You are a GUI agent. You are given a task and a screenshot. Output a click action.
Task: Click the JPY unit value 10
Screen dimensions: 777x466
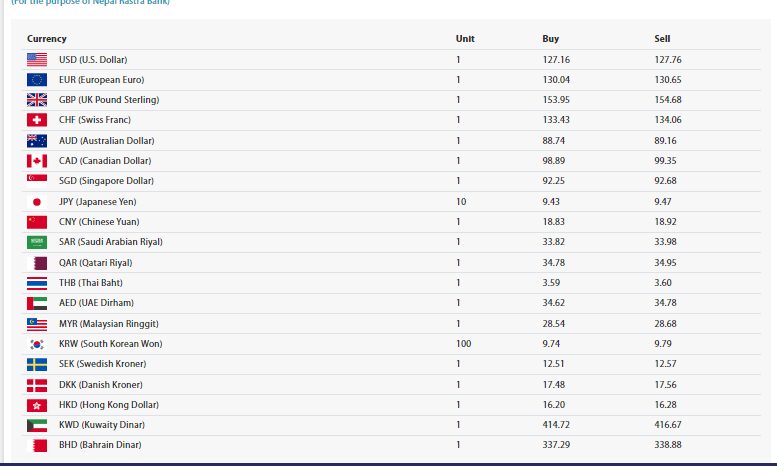(x=461, y=202)
